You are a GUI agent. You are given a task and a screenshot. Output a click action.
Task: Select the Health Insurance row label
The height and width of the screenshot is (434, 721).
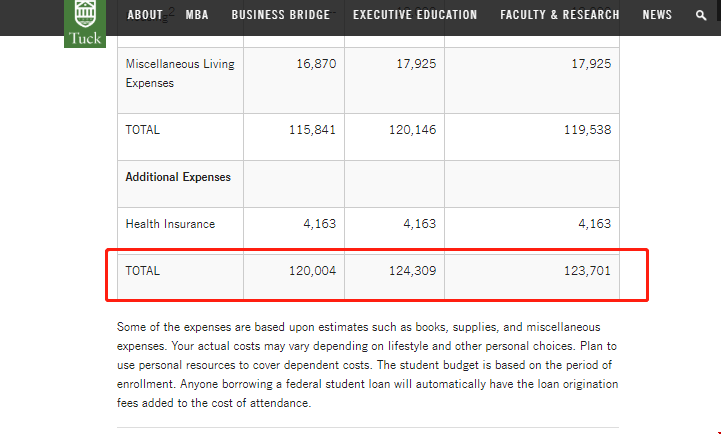coord(170,224)
